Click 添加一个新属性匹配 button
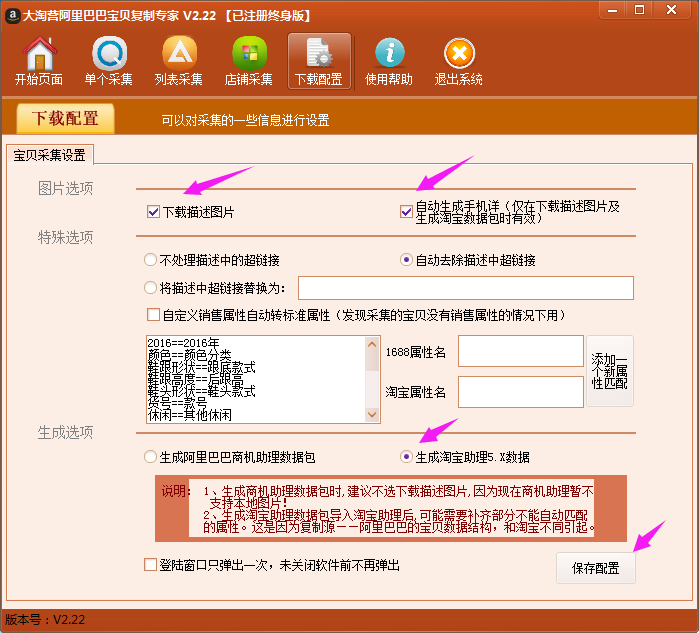 tap(610, 371)
